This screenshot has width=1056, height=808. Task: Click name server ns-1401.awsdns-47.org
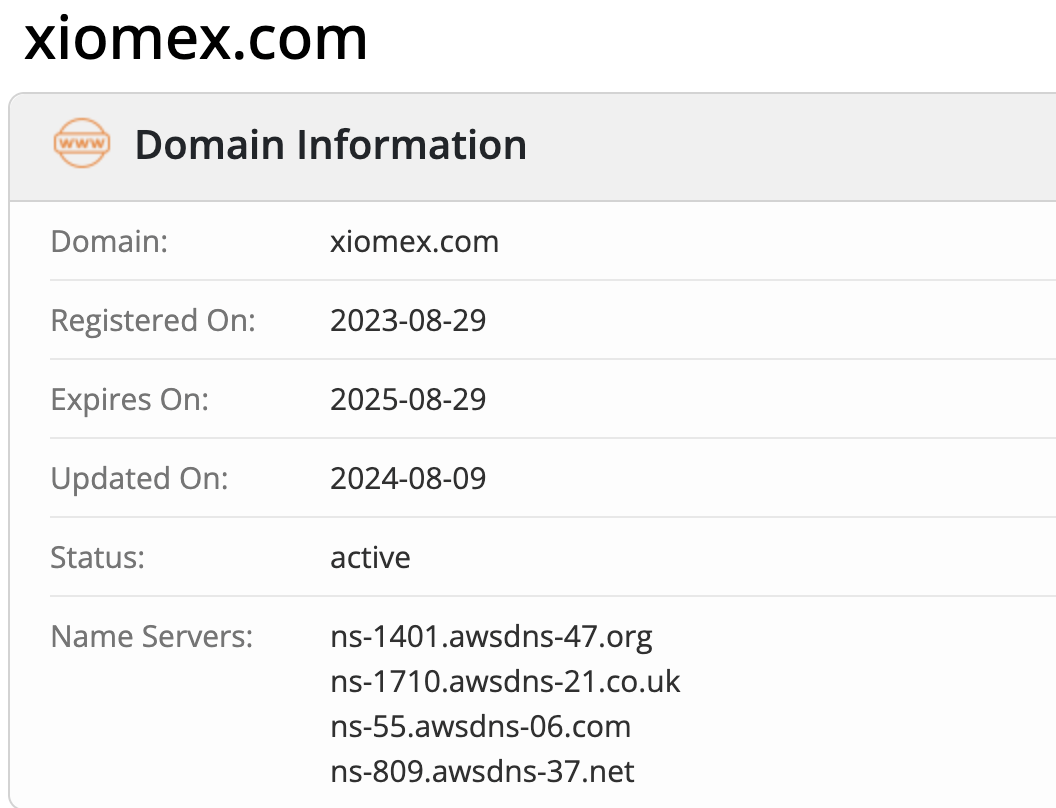click(492, 637)
